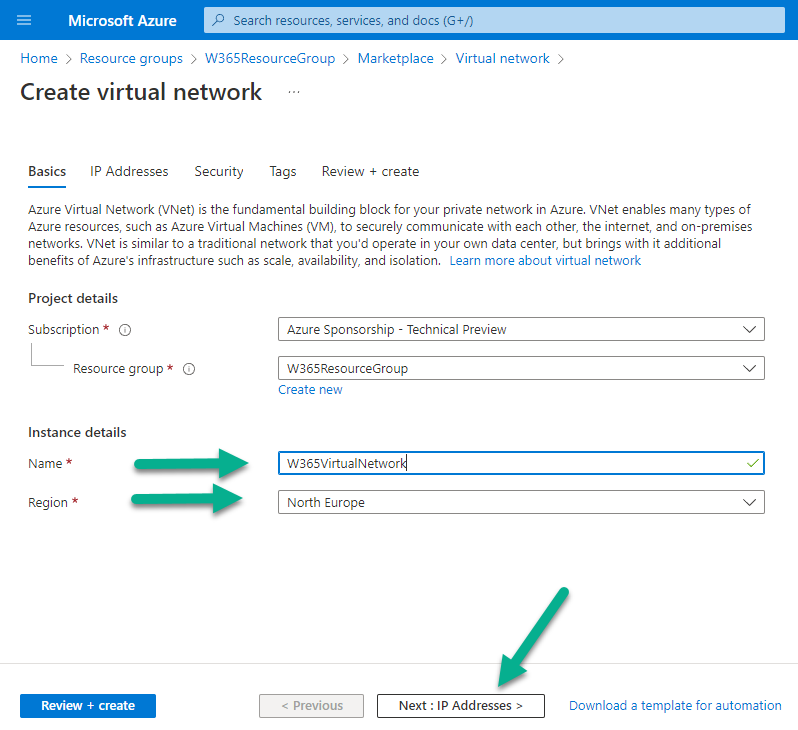Open Learn more about virtual network
This screenshot has width=798, height=730.
(x=545, y=261)
